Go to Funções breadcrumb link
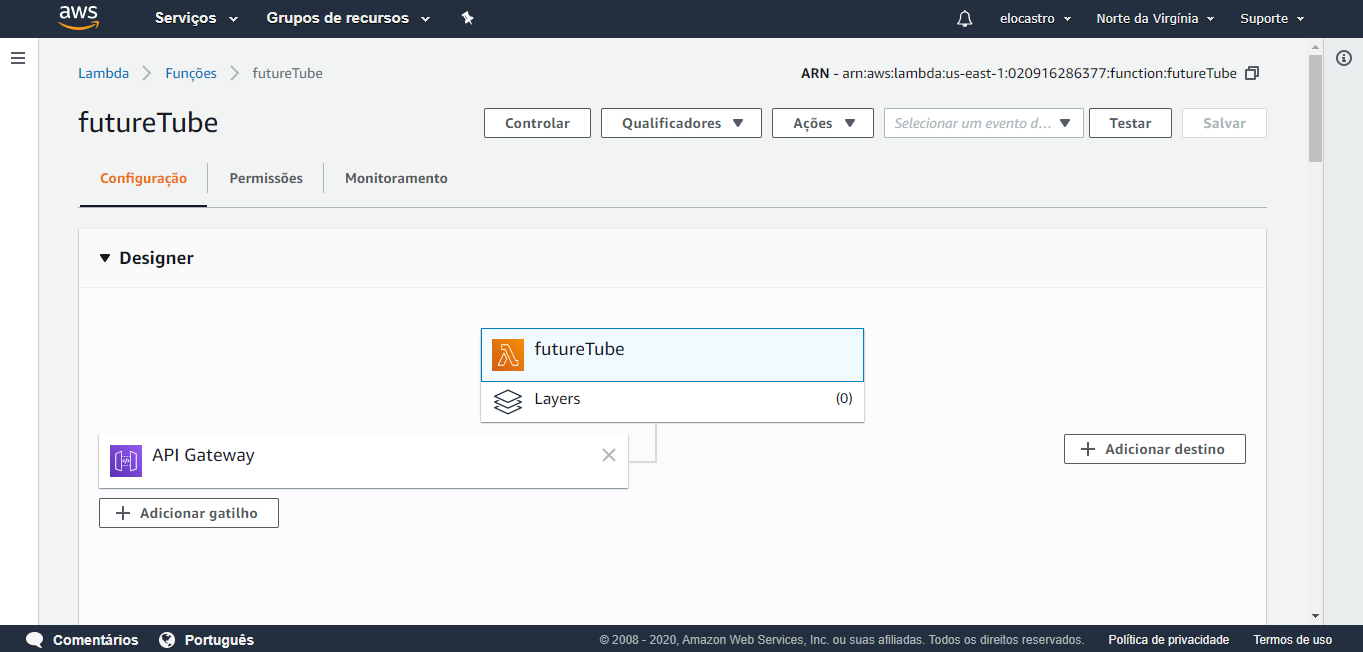The width and height of the screenshot is (1363, 652). click(191, 73)
